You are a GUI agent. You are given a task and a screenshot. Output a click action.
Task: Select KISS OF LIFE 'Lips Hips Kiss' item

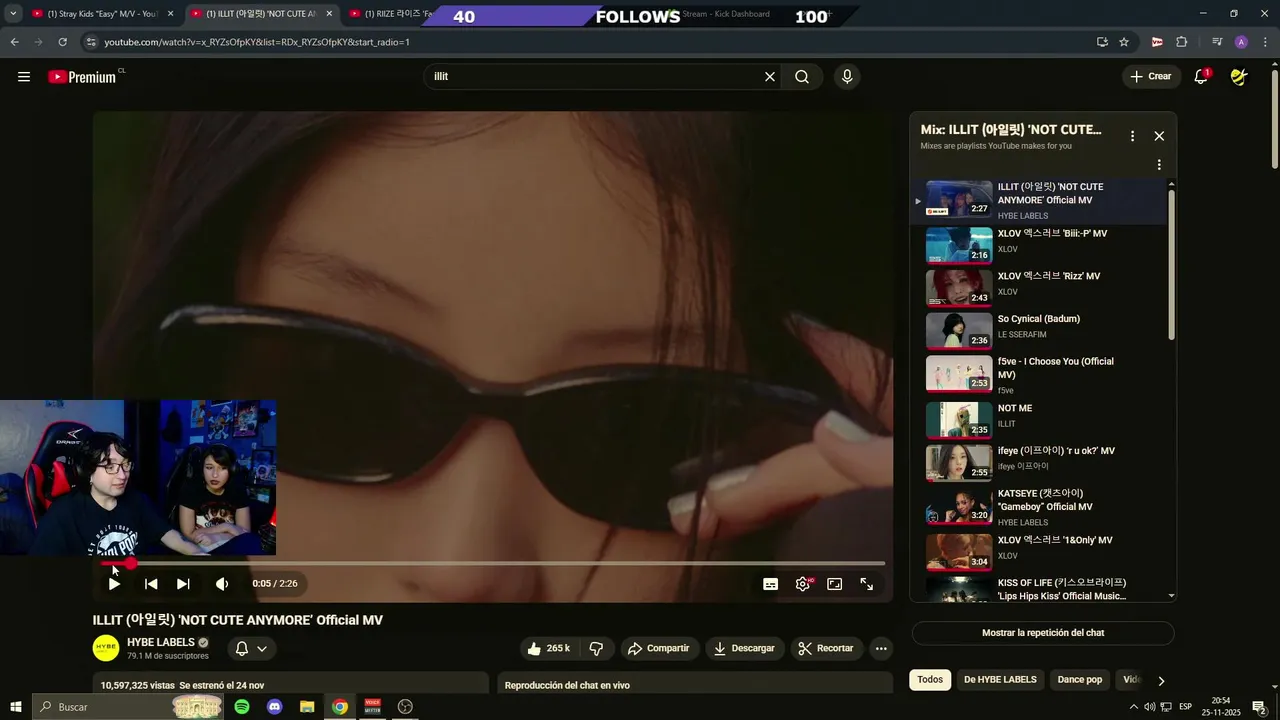pos(1038,588)
